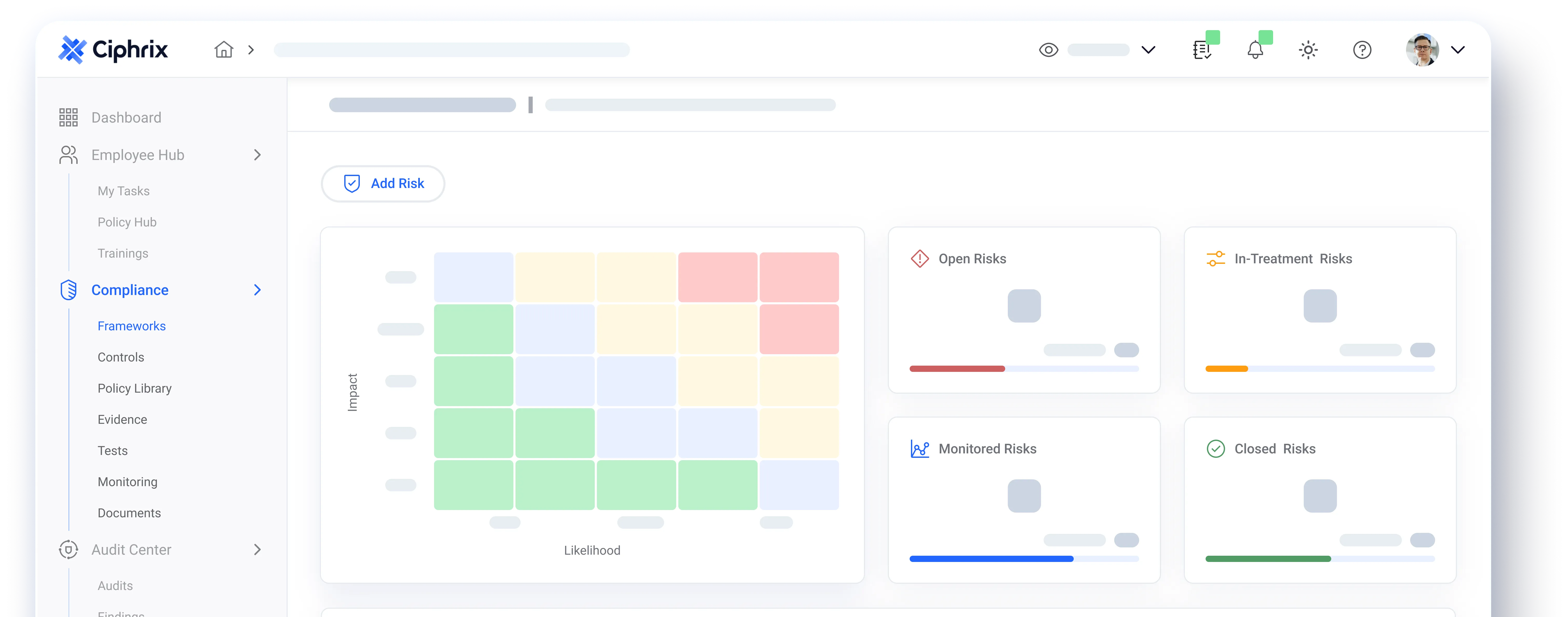Open Evidence page
The width and height of the screenshot is (1568, 617).
122,420
